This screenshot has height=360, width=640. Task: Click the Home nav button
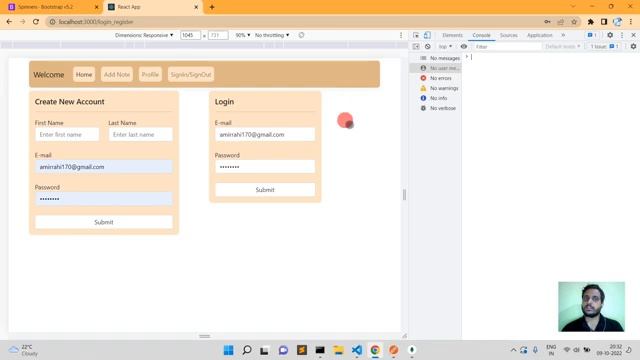[x=84, y=74]
